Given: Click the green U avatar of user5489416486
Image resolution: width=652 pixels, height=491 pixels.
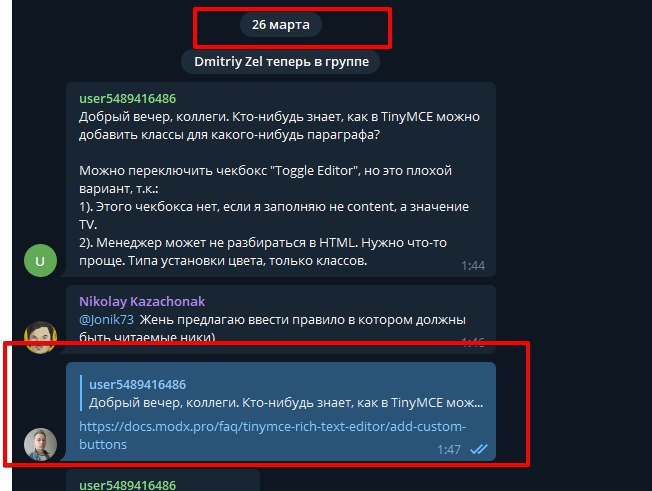Looking at the screenshot, I should pyautogui.click(x=40, y=261).
